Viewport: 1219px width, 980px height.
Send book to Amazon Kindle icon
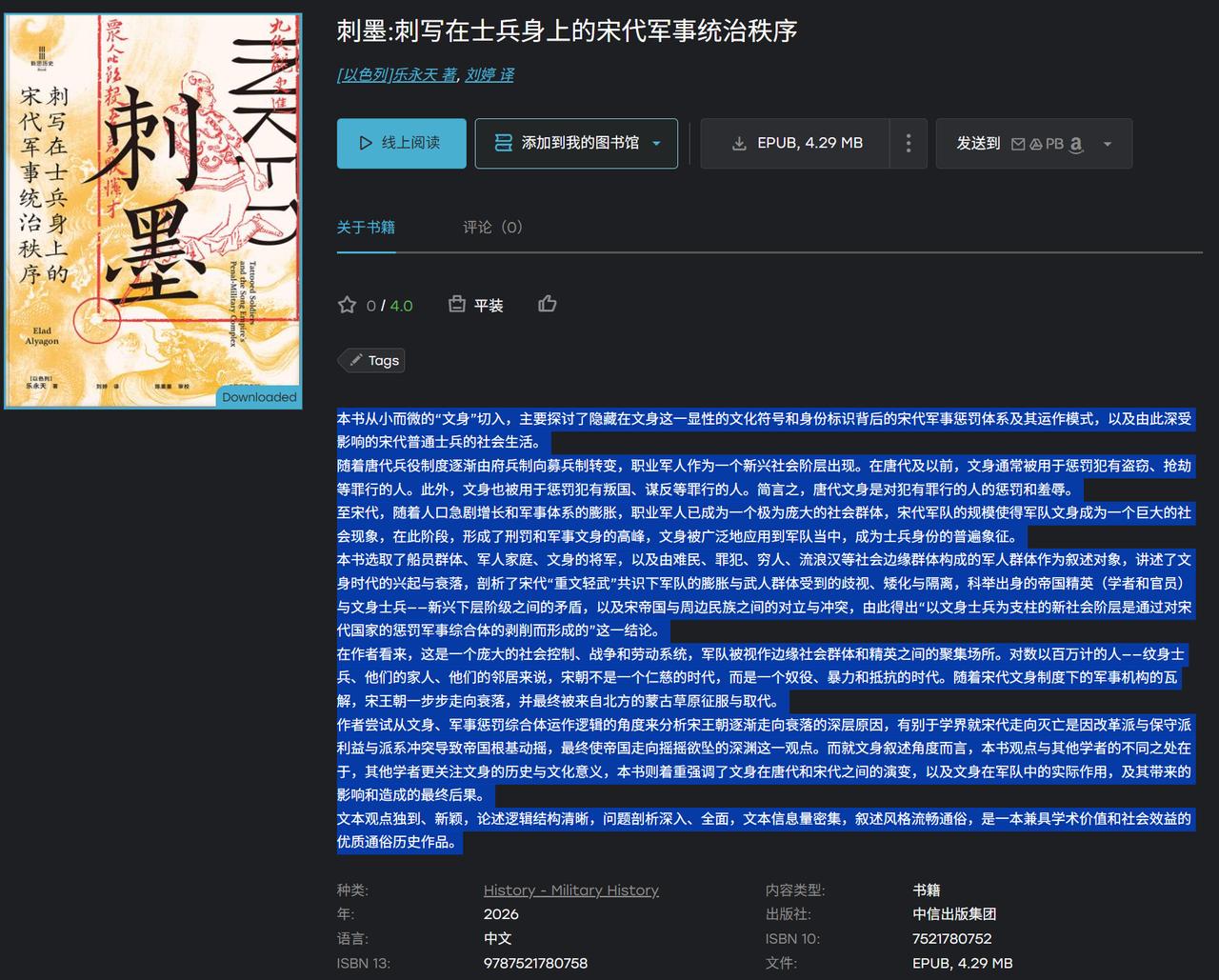[x=1076, y=145]
